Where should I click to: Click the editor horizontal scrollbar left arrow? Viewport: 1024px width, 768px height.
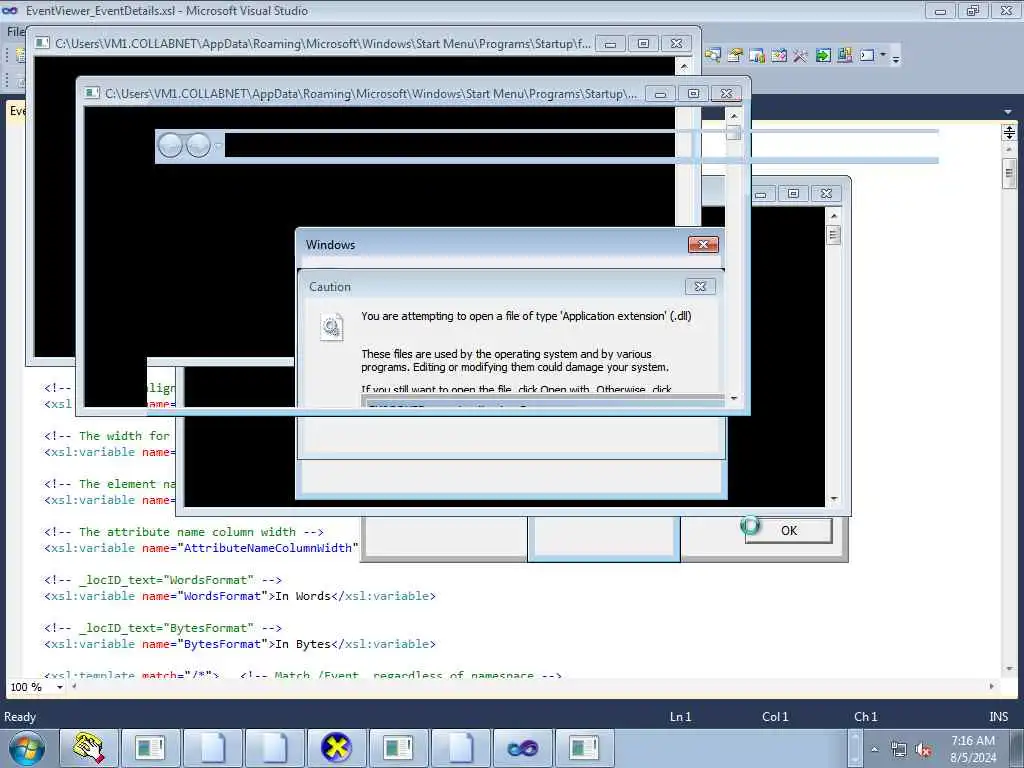(74, 686)
